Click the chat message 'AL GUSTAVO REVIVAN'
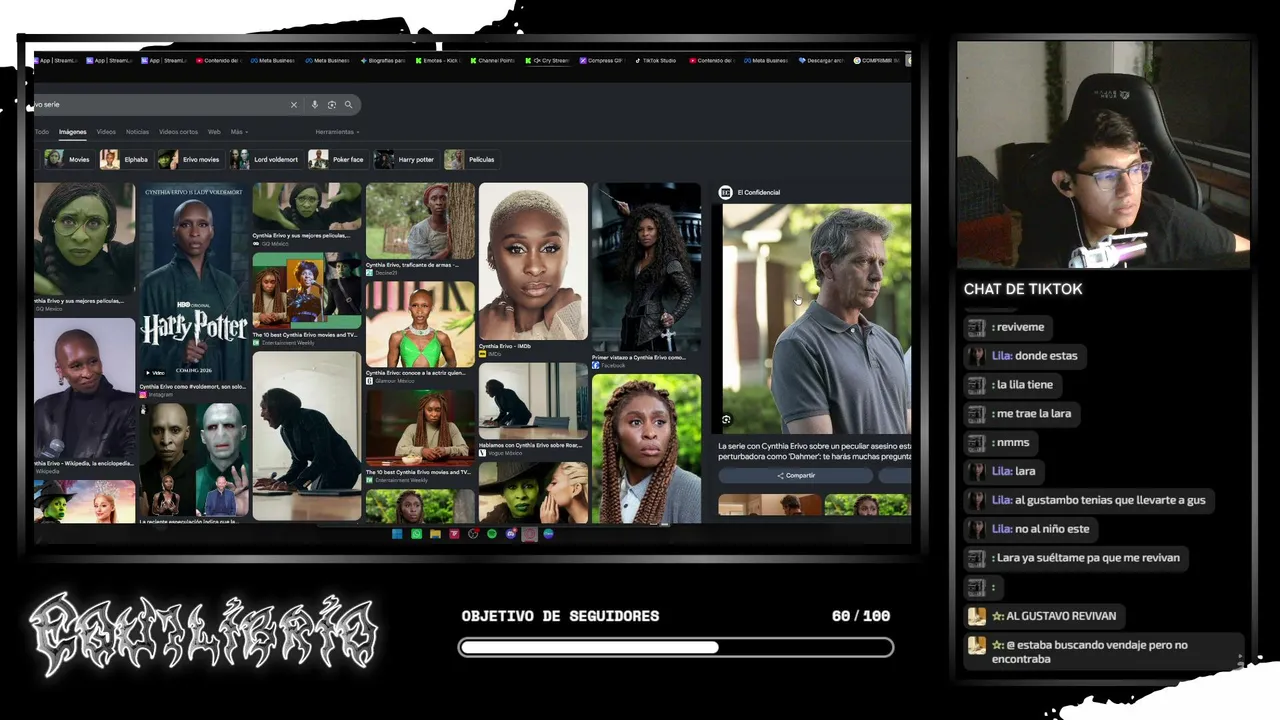 coord(1061,616)
